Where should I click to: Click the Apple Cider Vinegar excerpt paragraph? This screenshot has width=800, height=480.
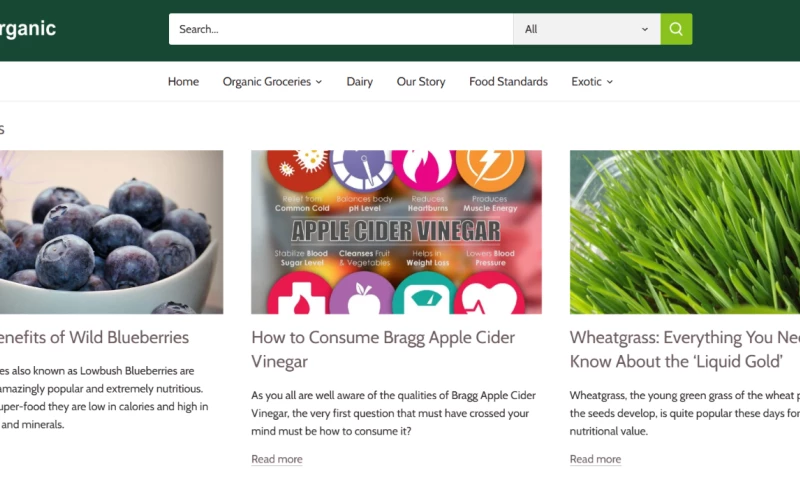tap(393, 413)
